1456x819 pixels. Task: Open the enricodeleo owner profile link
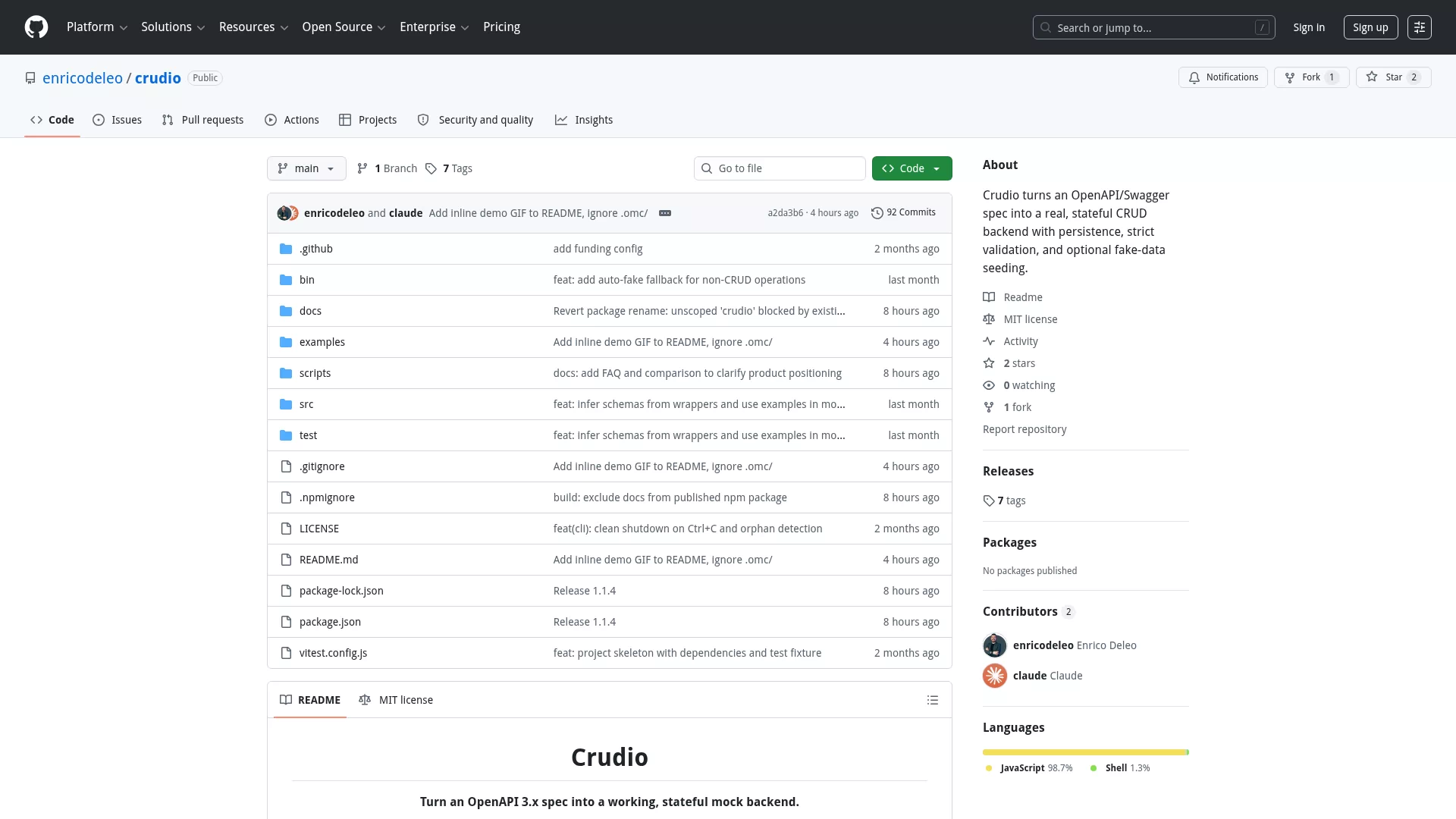pos(83,78)
